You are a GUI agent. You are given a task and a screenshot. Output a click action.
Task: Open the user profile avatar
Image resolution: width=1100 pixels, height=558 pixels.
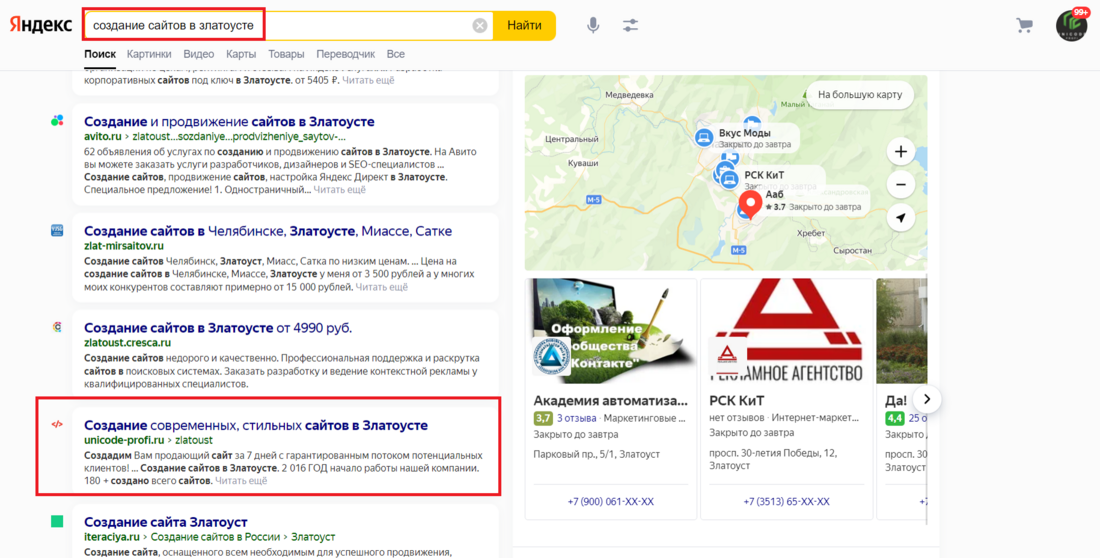click(1071, 25)
